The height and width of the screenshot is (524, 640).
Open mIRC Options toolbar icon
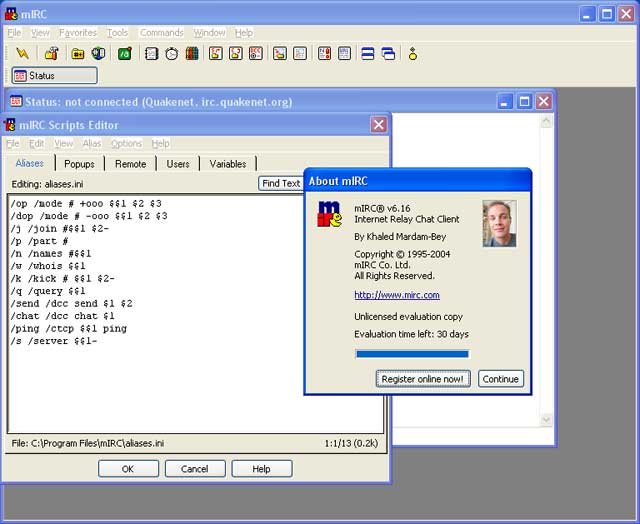click(51, 53)
